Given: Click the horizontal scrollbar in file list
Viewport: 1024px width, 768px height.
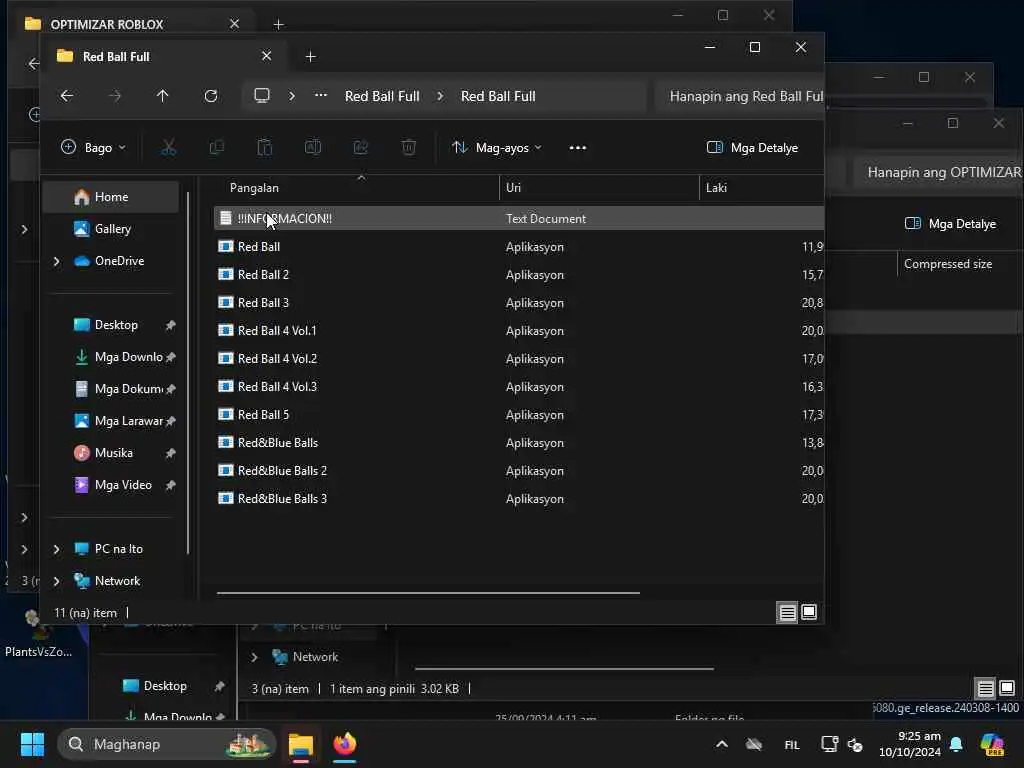Looking at the screenshot, I should tap(428, 593).
